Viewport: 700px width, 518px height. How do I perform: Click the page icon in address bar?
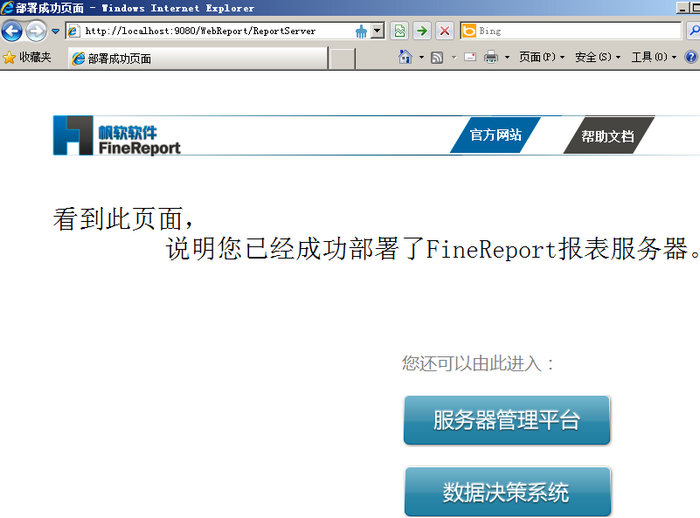click(74, 31)
